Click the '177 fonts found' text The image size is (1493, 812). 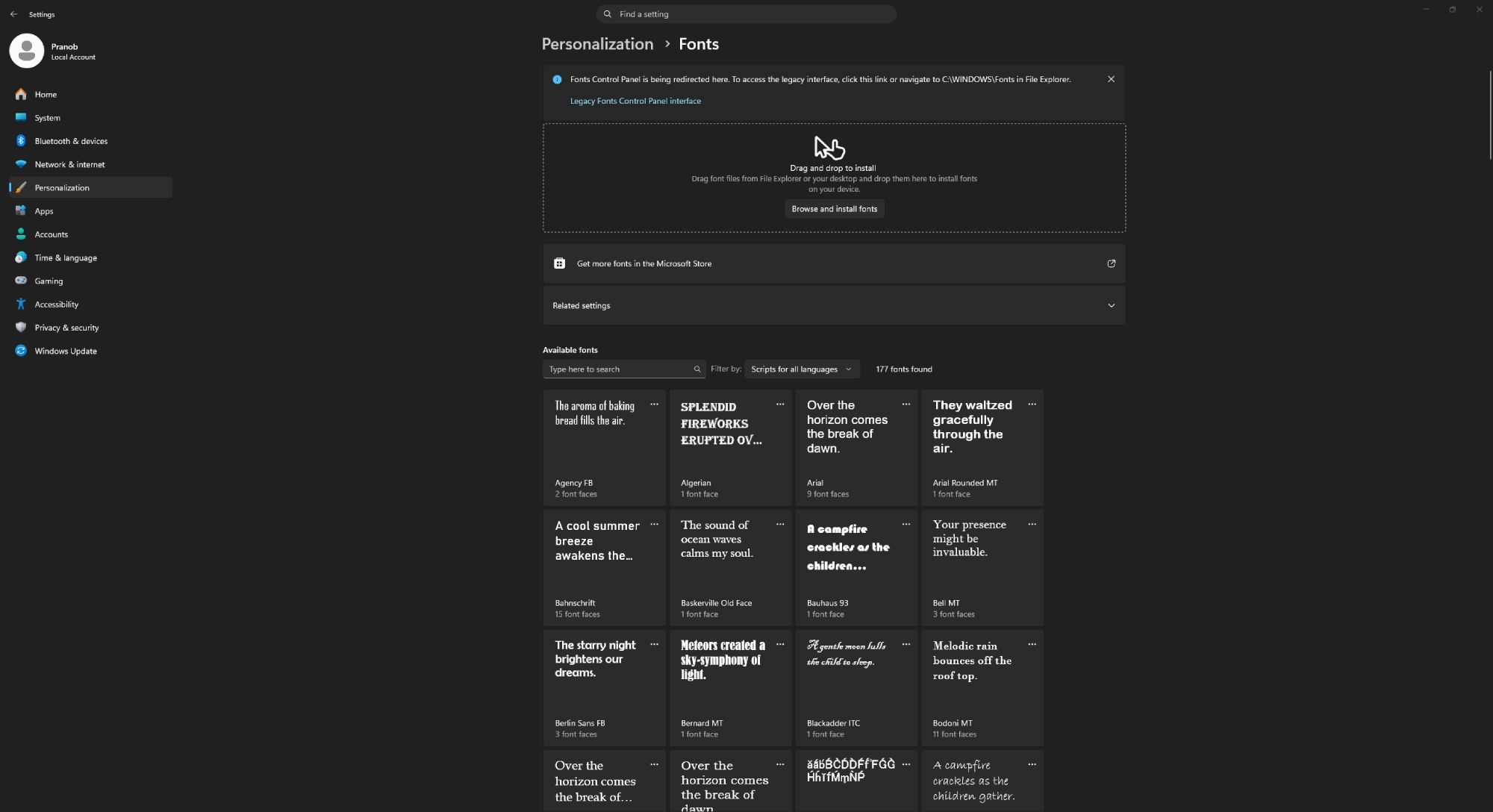coord(903,369)
